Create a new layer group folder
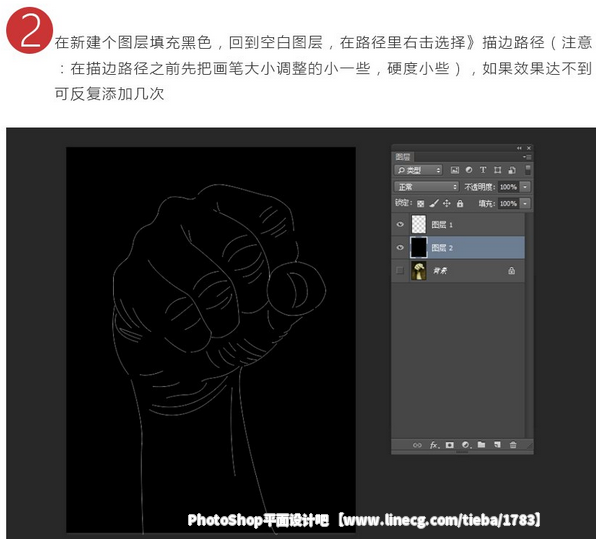The height and width of the screenshot is (539, 596). point(482,445)
